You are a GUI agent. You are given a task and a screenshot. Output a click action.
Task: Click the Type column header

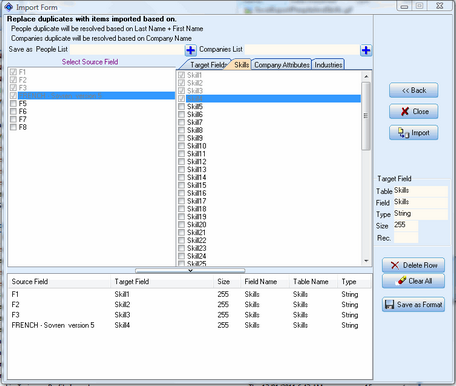pyautogui.click(x=354, y=282)
